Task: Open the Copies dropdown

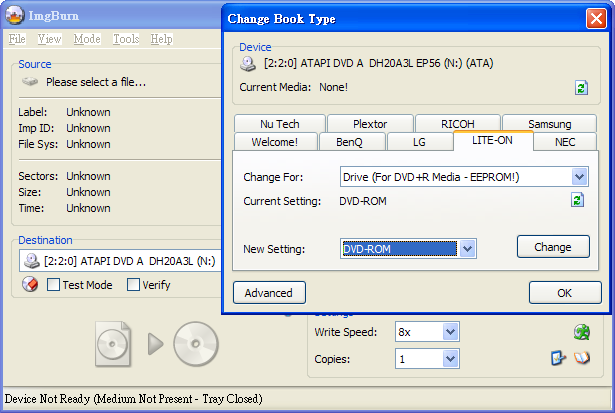Action: tap(451, 359)
